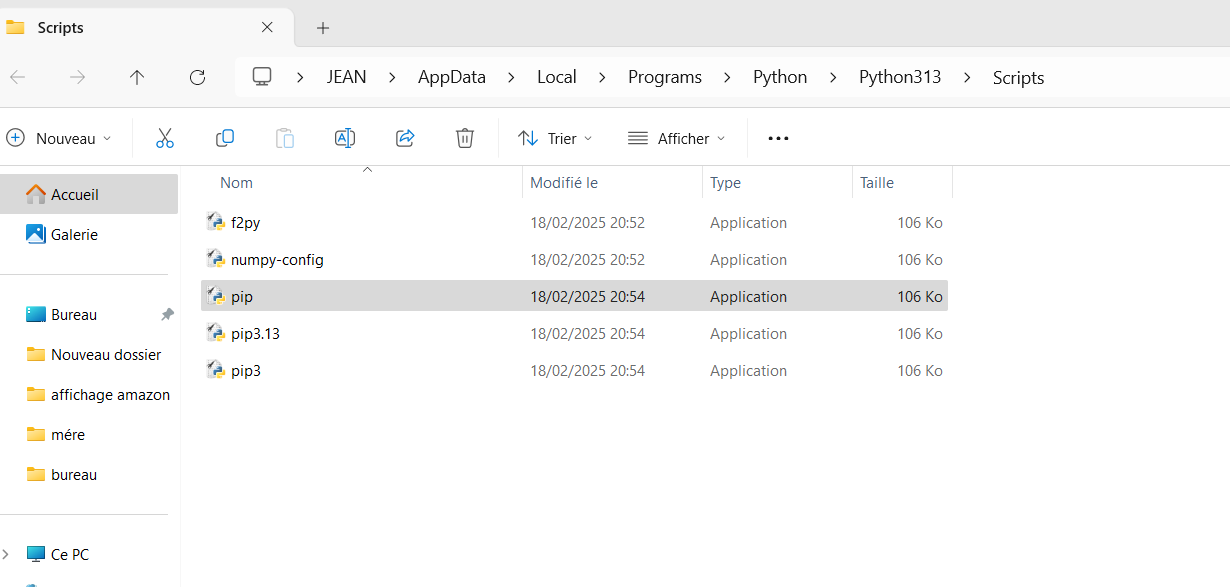Screen dimensions: 1230x587
Task: Go up one folder level
Action: [x=137, y=77]
